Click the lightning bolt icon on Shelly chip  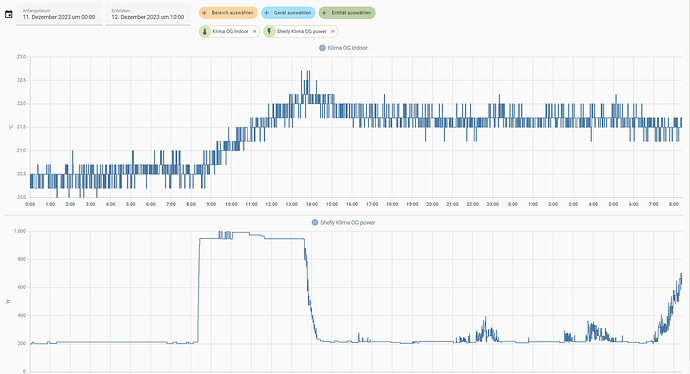269,32
